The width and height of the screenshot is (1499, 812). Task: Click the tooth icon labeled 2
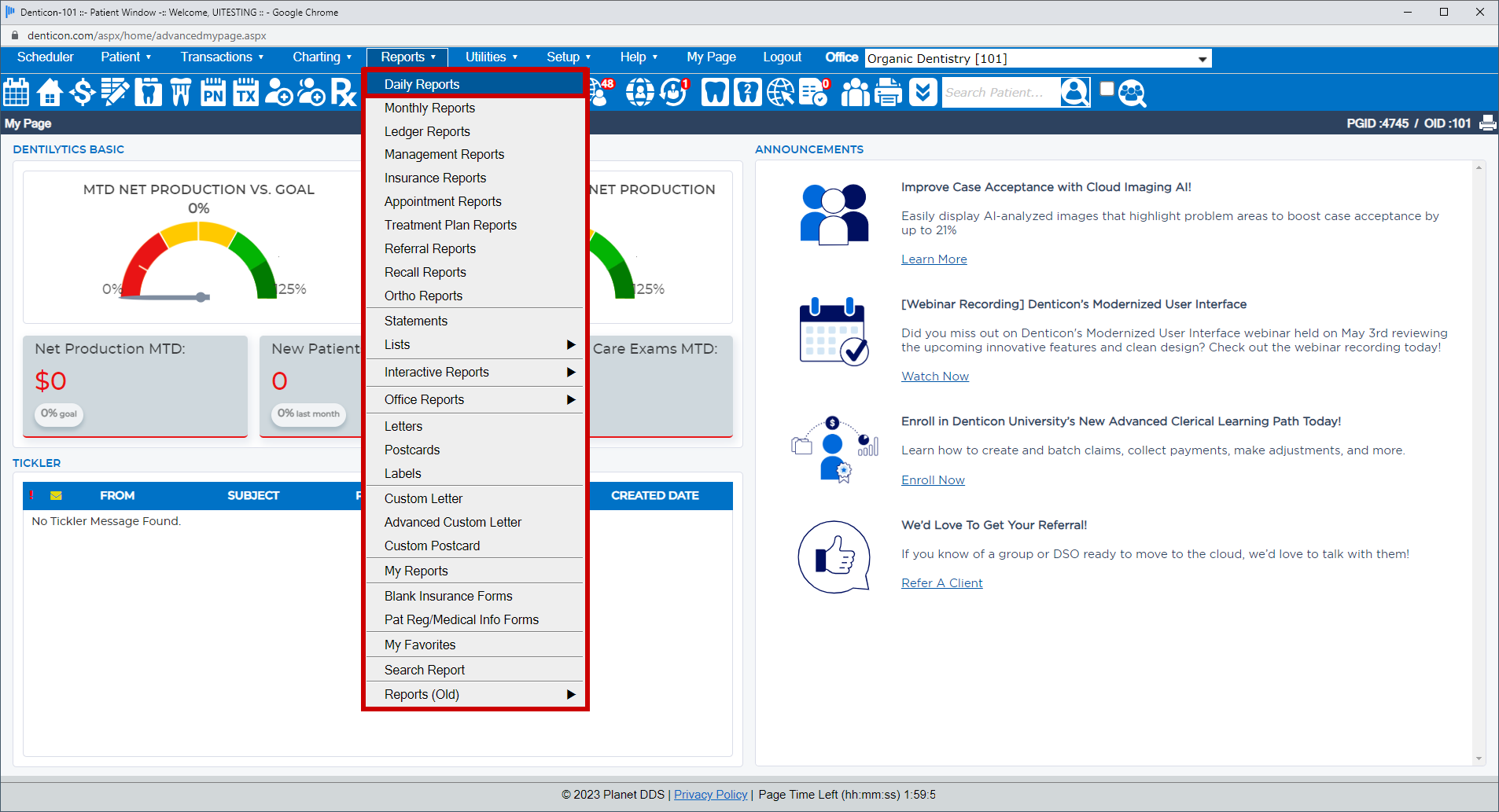tap(748, 93)
